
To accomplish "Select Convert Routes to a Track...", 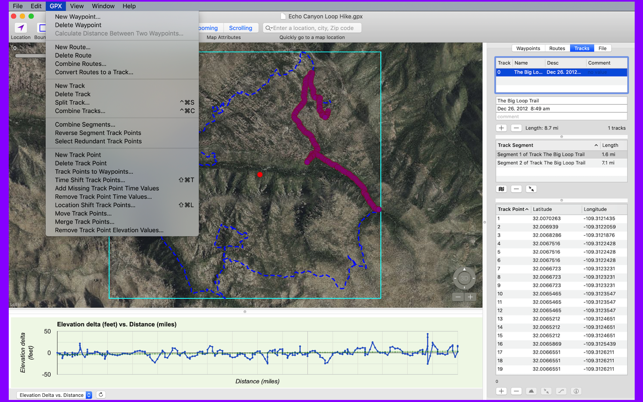I will (x=122, y=72).
